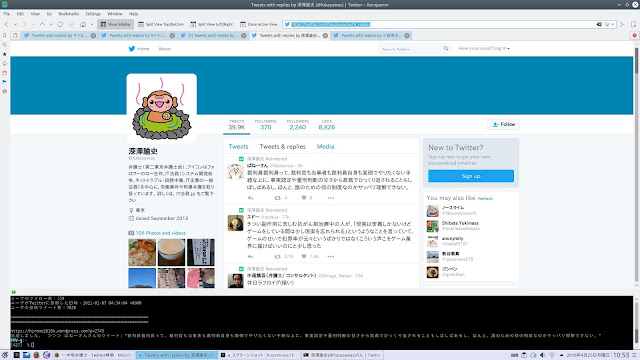The image size is (640, 360).
Task: Click Split View Top/Bottom
Action: [161, 24]
